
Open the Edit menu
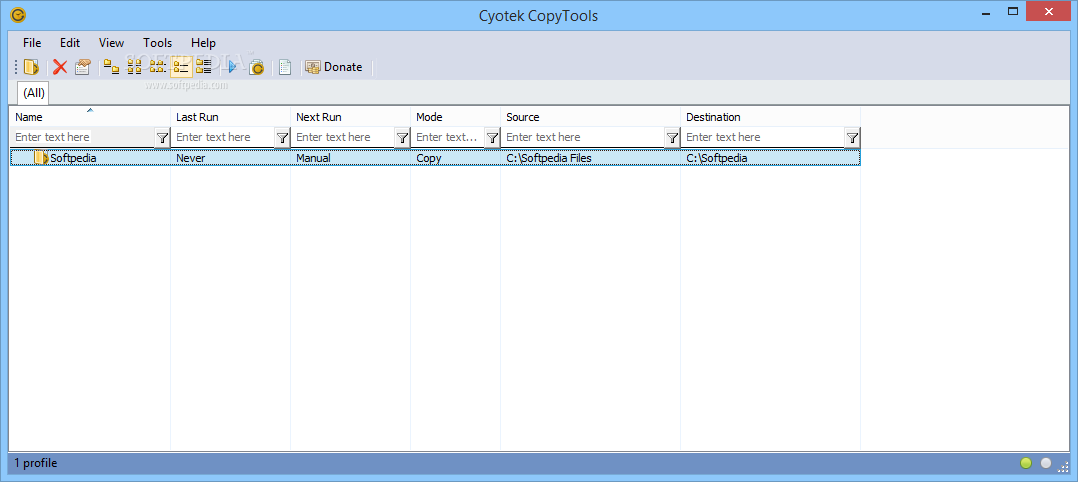point(70,43)
